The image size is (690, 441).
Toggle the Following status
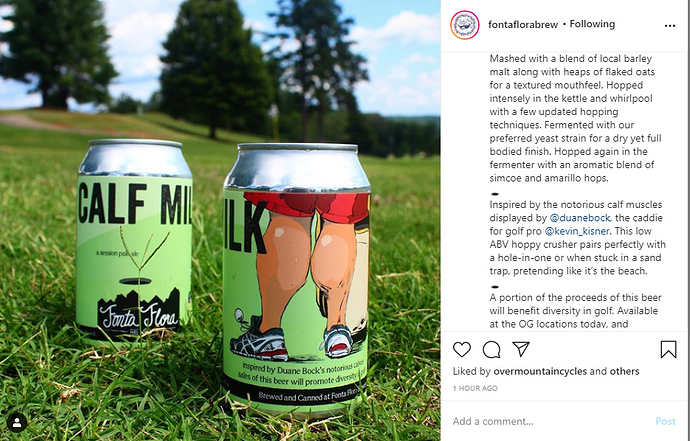[592, 24]
